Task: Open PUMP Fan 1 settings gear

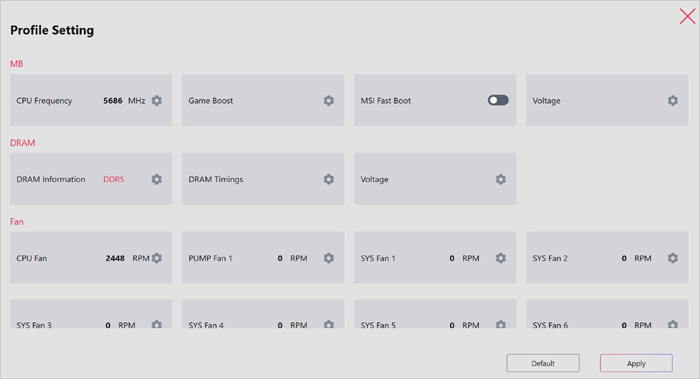Action: point(329,258)
